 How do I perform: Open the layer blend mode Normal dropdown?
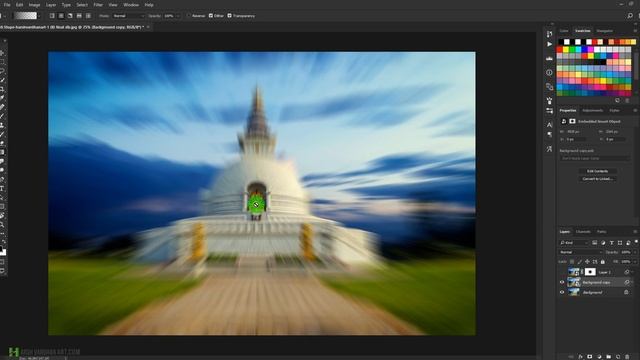coord(580,252)
